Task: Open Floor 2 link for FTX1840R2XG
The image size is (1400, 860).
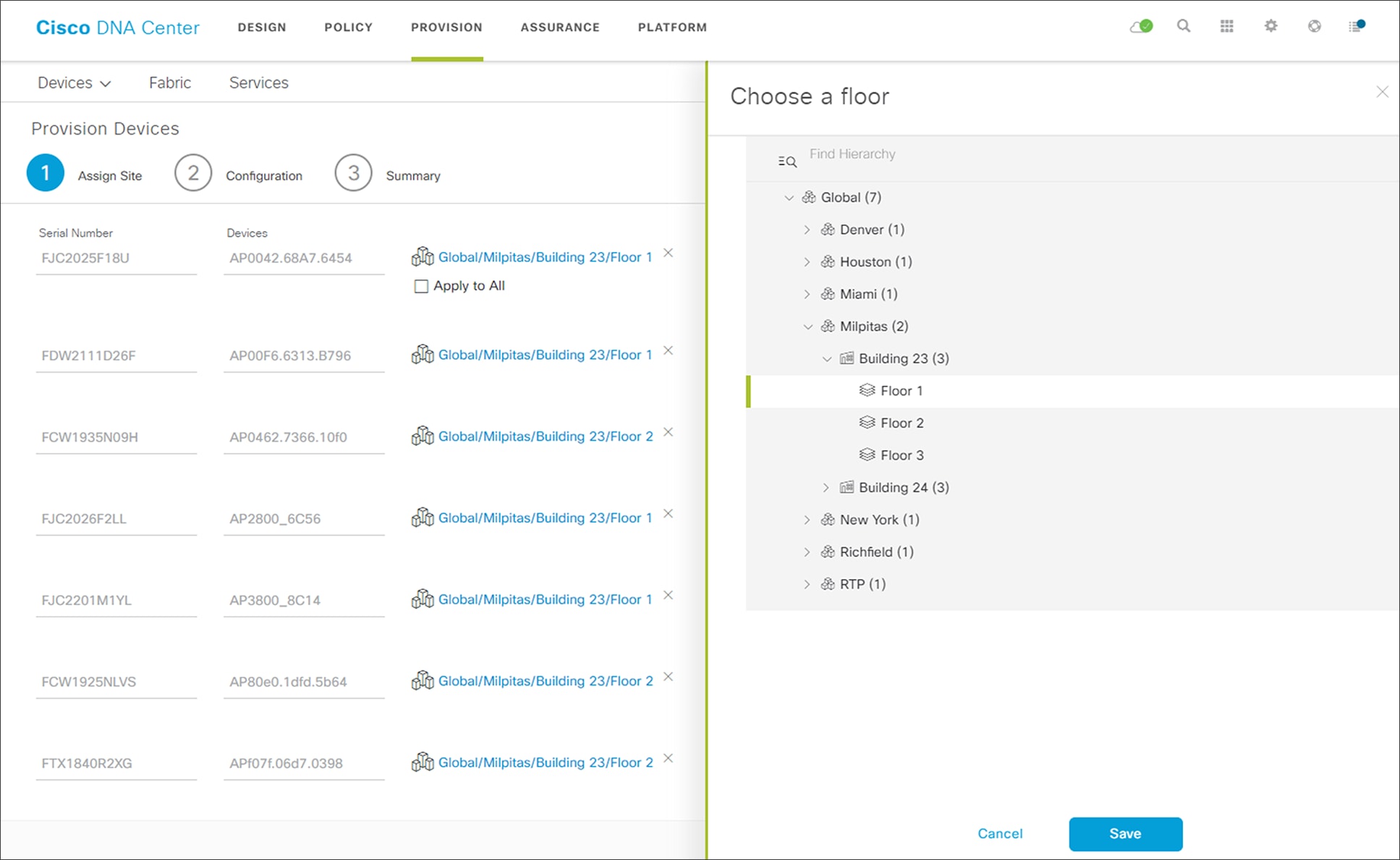Action: point(546,762)
